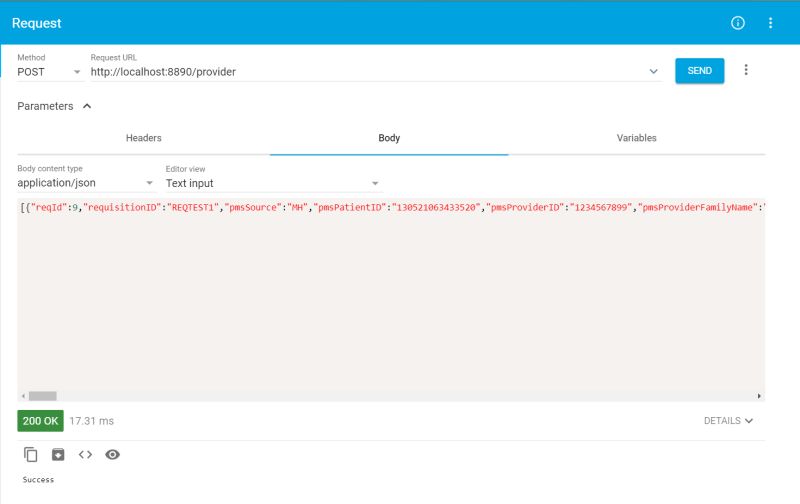The height and width of the screenshot is (504, 800).
Task: Expand the Request URL history chevron
Action: coord(653,71)
